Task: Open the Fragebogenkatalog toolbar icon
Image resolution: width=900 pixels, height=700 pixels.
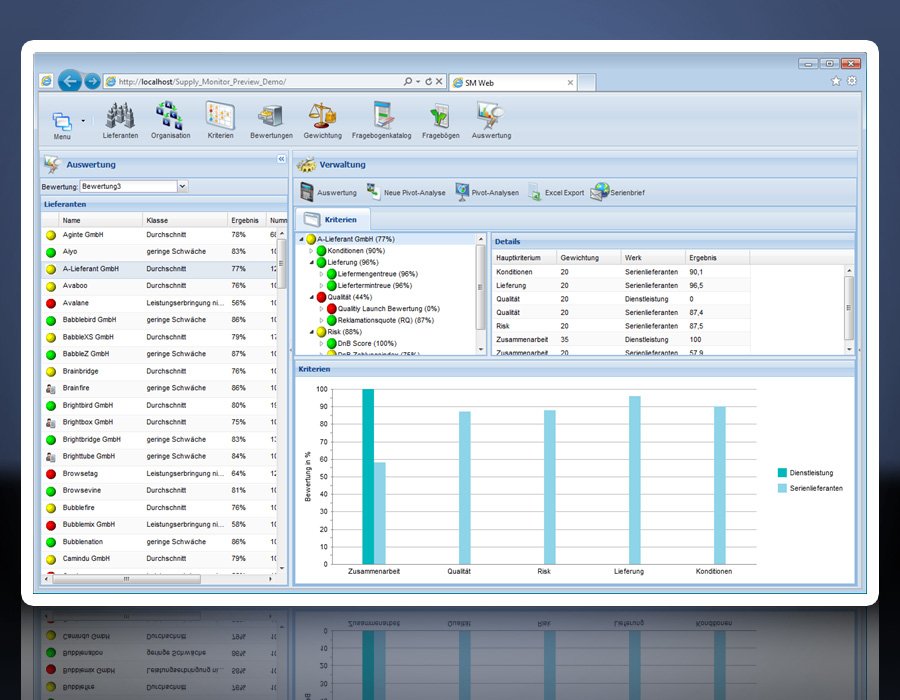Action: [382, 115]
